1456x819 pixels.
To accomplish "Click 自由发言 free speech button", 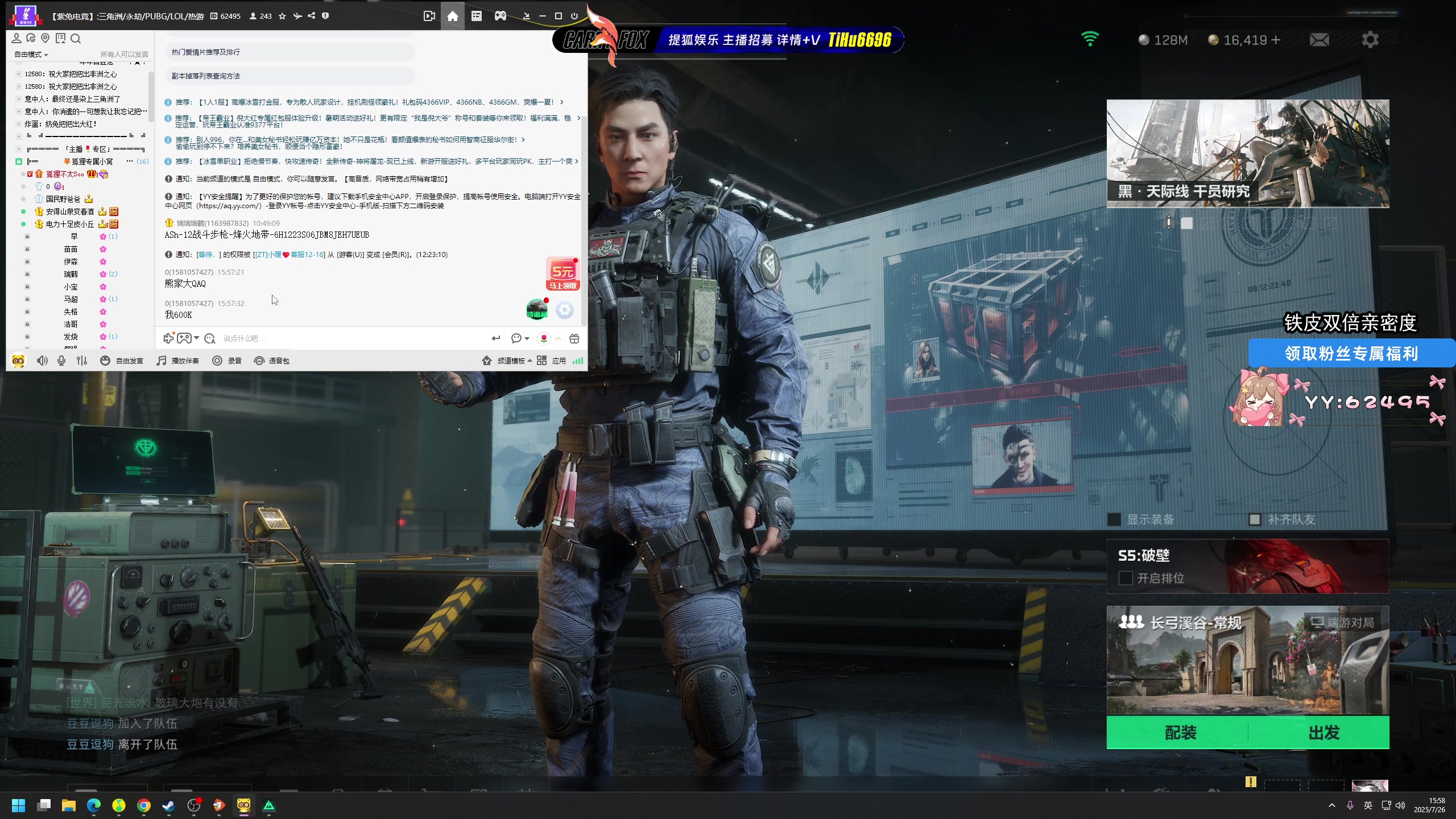I will tap(122, 361).
